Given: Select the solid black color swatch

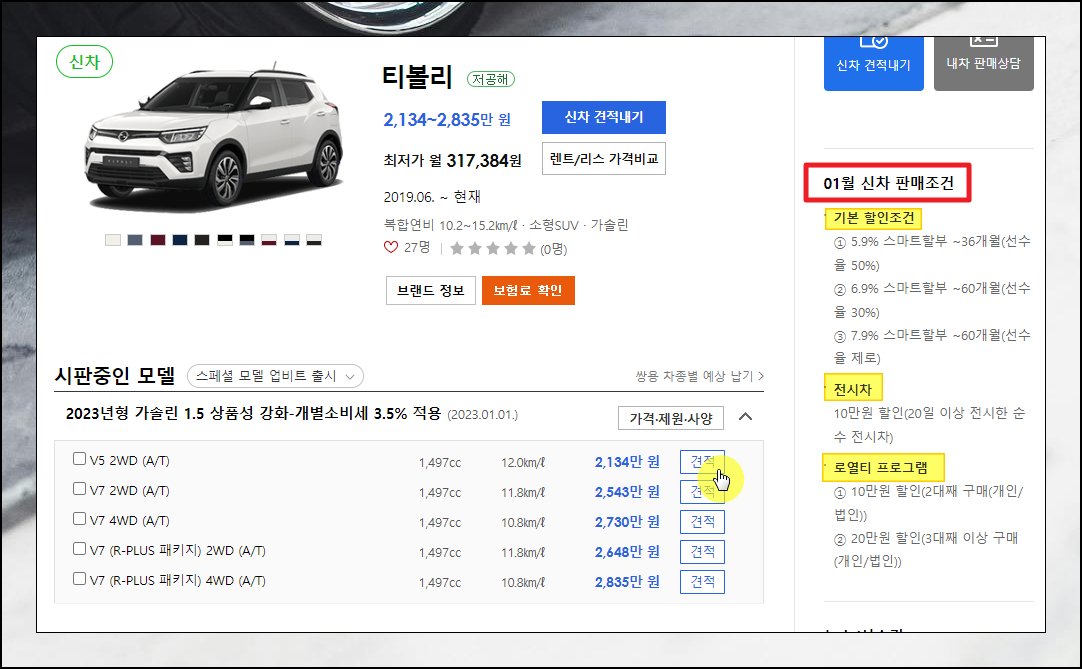Looking at the screenshot, I should pos(202,240).
